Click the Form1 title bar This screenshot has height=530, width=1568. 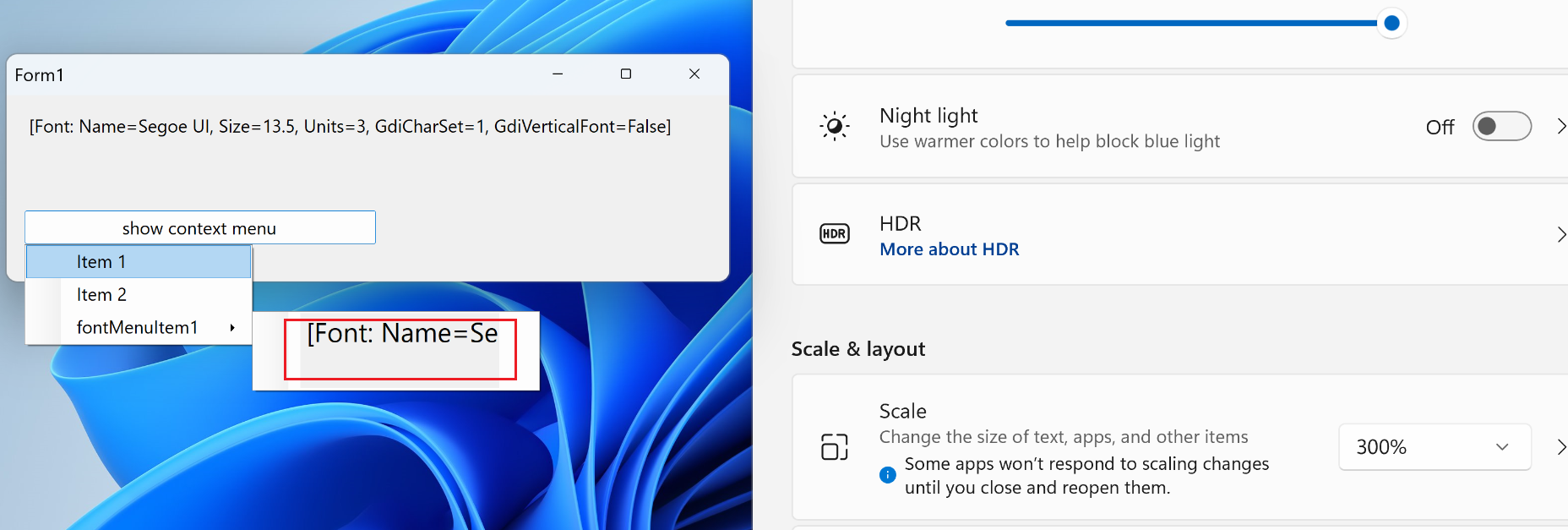click(x=253, y=74)
